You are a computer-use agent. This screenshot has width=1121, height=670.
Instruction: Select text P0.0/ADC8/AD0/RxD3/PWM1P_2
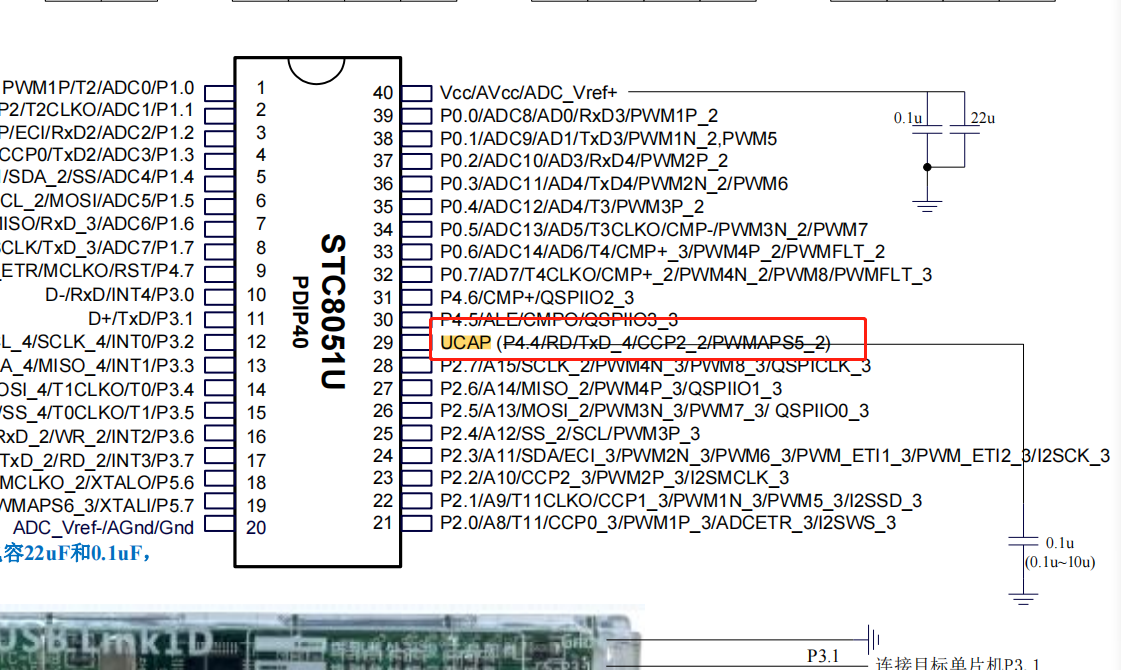[x=579, y=116]
